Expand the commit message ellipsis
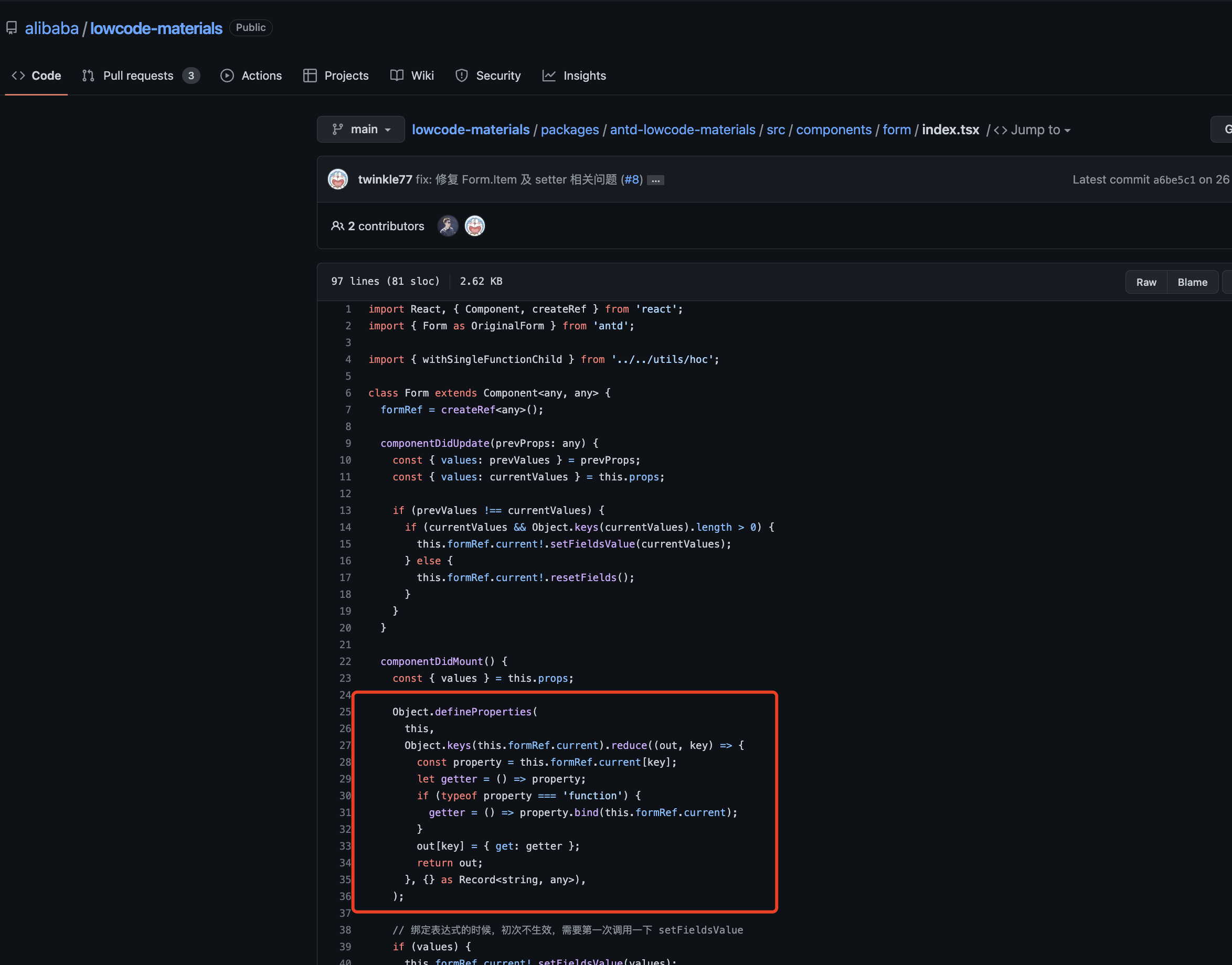 click(655, 180)
